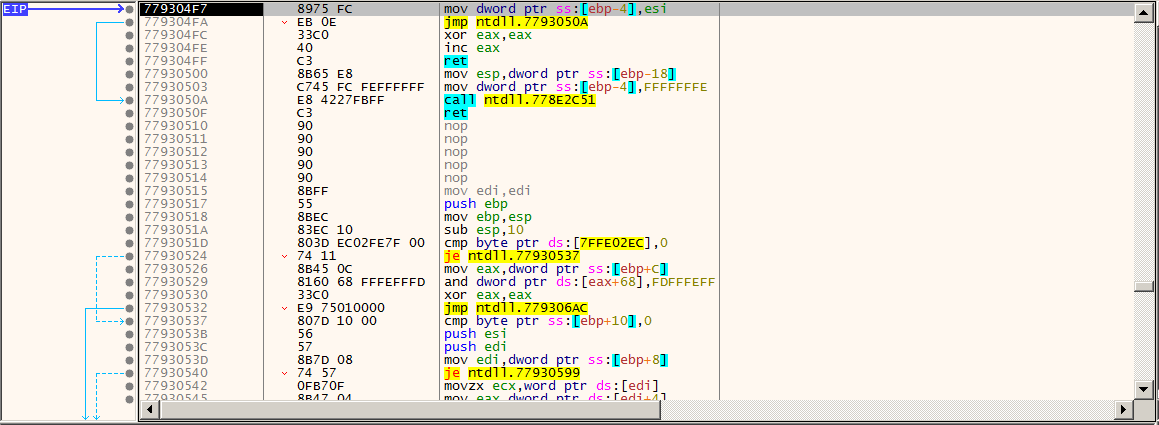Click instruction and dword ptr ds:[eax+68],FDFFFEFF

click(580, 282)
